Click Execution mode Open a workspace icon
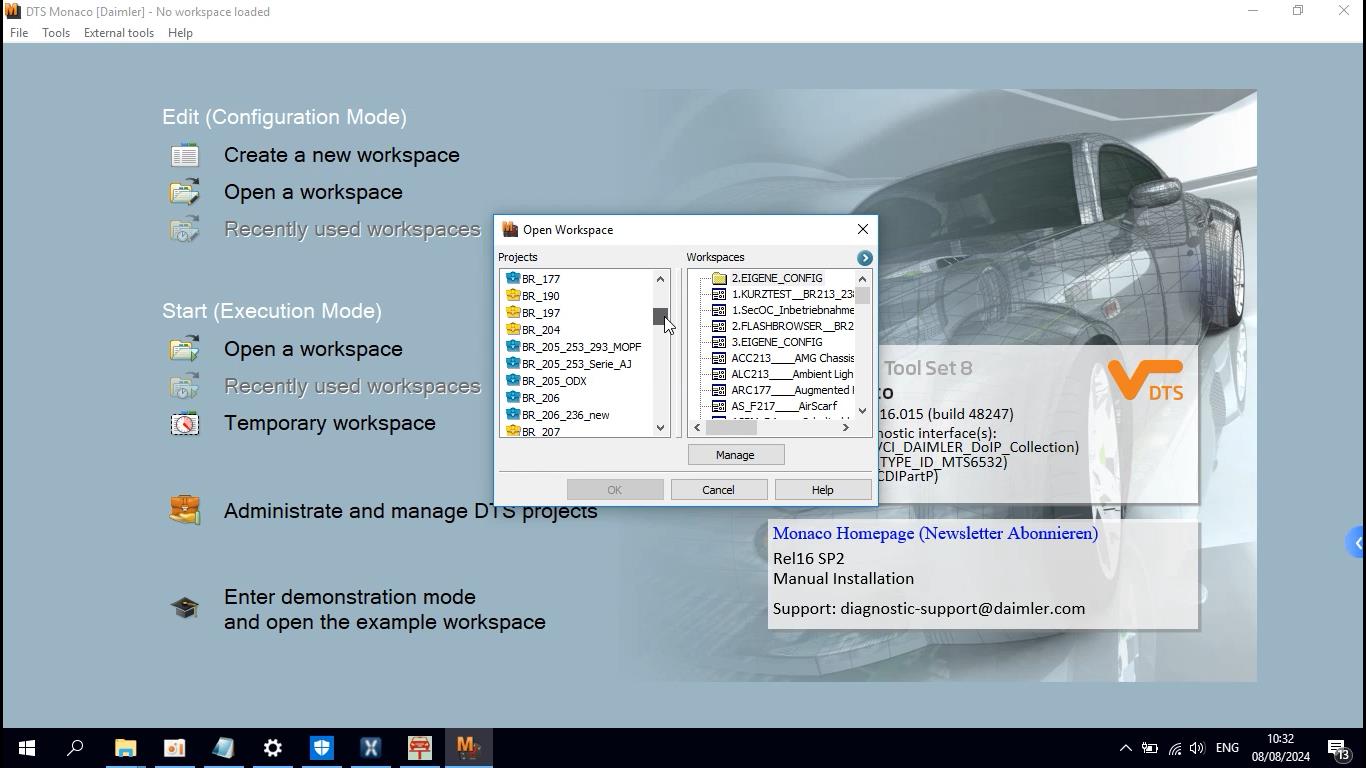The image size is (1366, 768). pyautogui.click(x=185, y=349)
